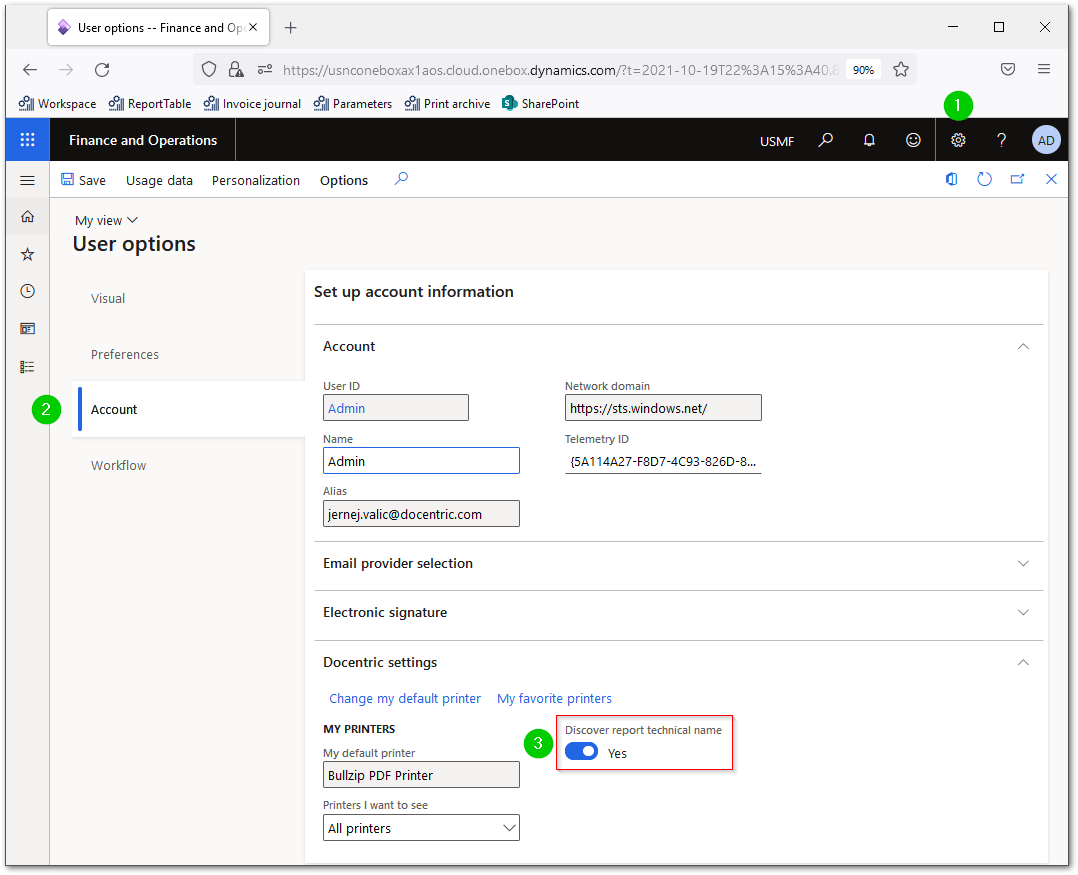Viewport: 1078px width, 875px height.
Task: Open the app launcher waffle menu
Action: pos(28,140)
